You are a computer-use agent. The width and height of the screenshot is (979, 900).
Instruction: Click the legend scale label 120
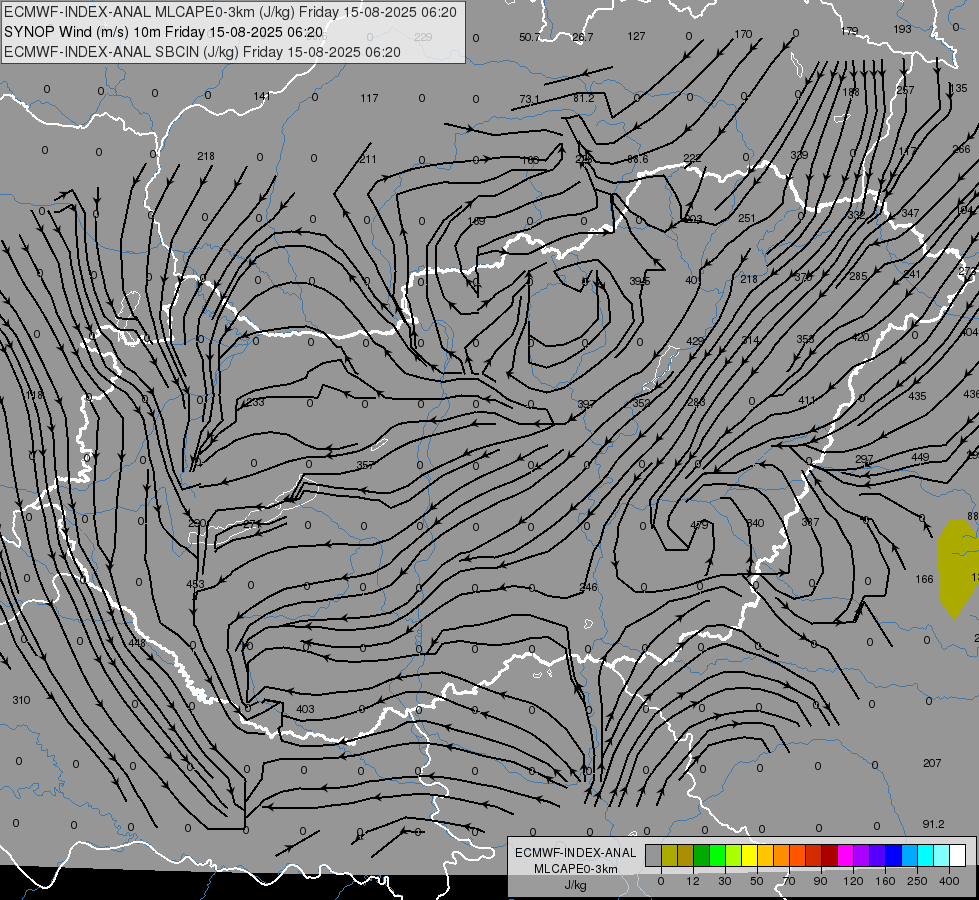pyautogui.click(x=853, y=881)
